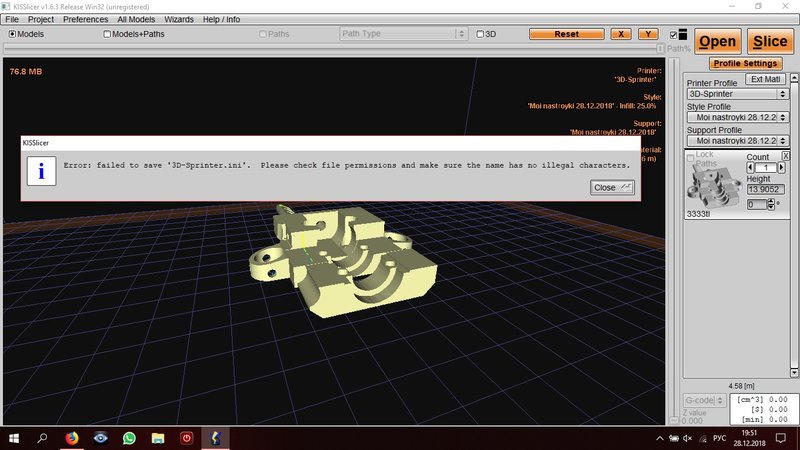The image size is (800, 450).
Task: Click the 3333tl model thumbnail
Action: (x=714, y=186)
